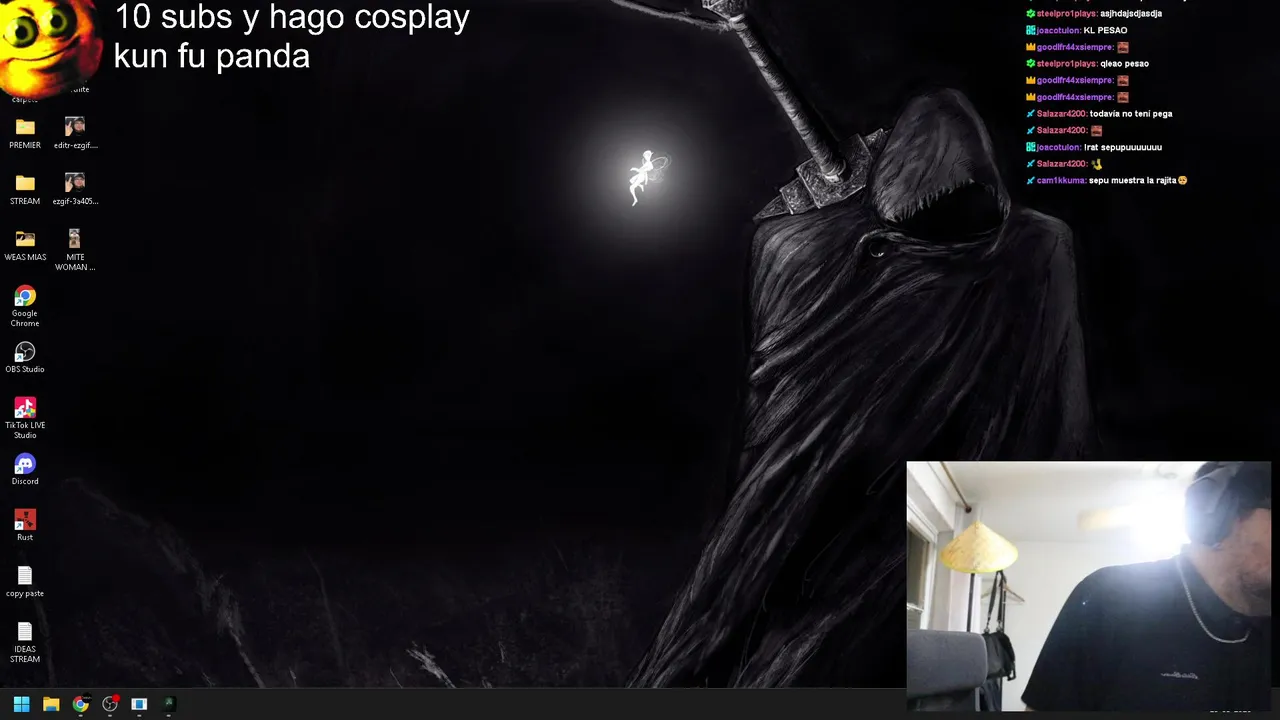Open the PREMIER folder on desktop
1280x720 pixels.
pyautogui.click(x=25, y=133)
